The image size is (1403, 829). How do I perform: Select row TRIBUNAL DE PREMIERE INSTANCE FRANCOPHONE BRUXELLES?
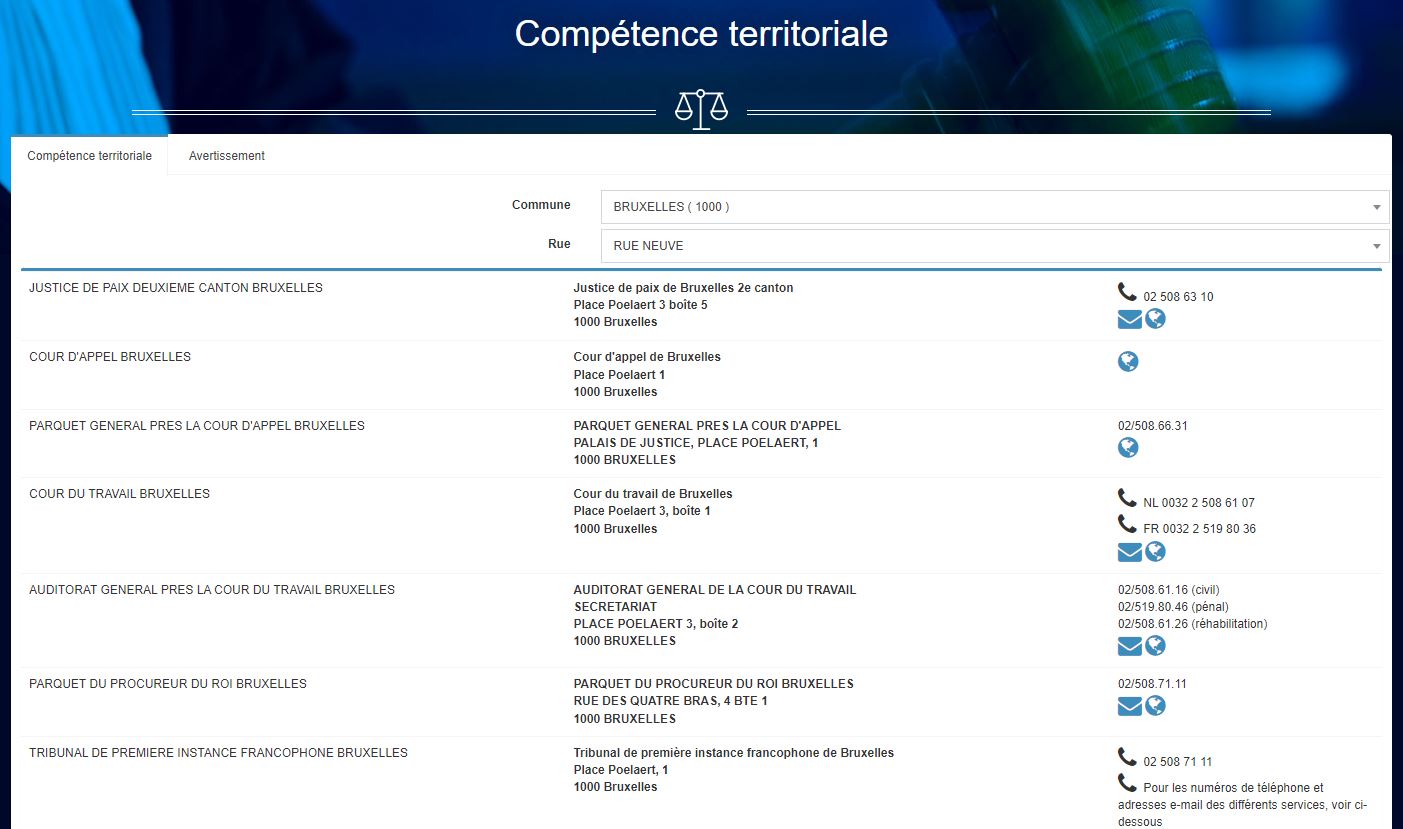tap(218, 753)
